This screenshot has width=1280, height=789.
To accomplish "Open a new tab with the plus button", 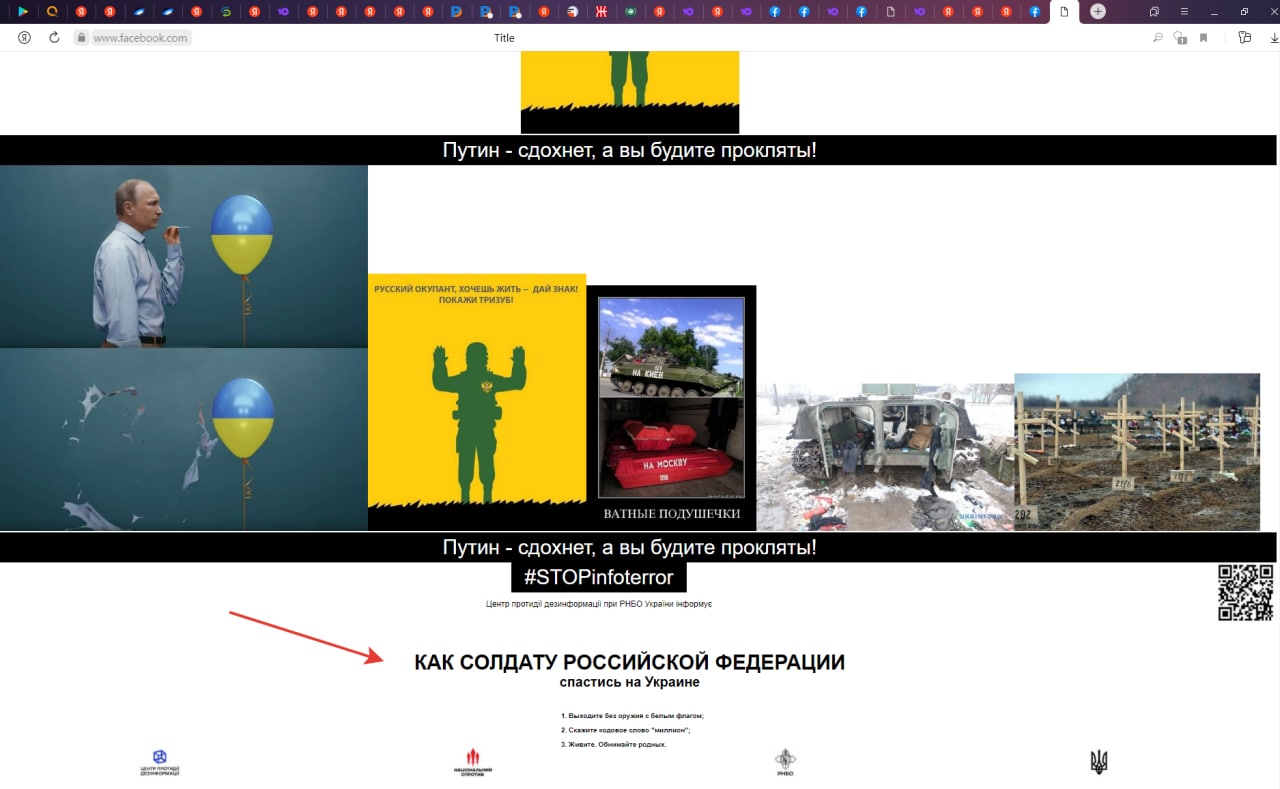I will 1098,11.
